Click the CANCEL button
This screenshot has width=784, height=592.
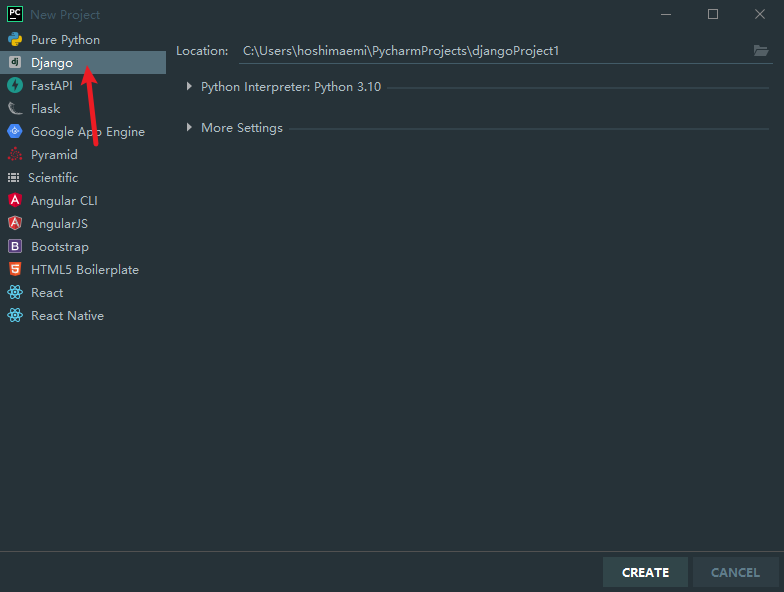(x=736, y=572)
